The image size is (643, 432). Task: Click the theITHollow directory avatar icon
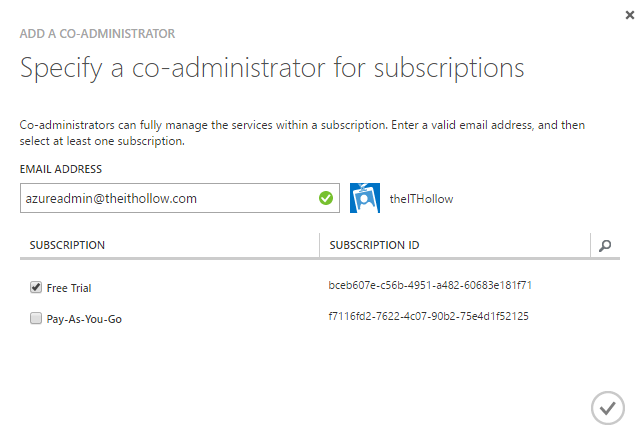coord(365,198)
